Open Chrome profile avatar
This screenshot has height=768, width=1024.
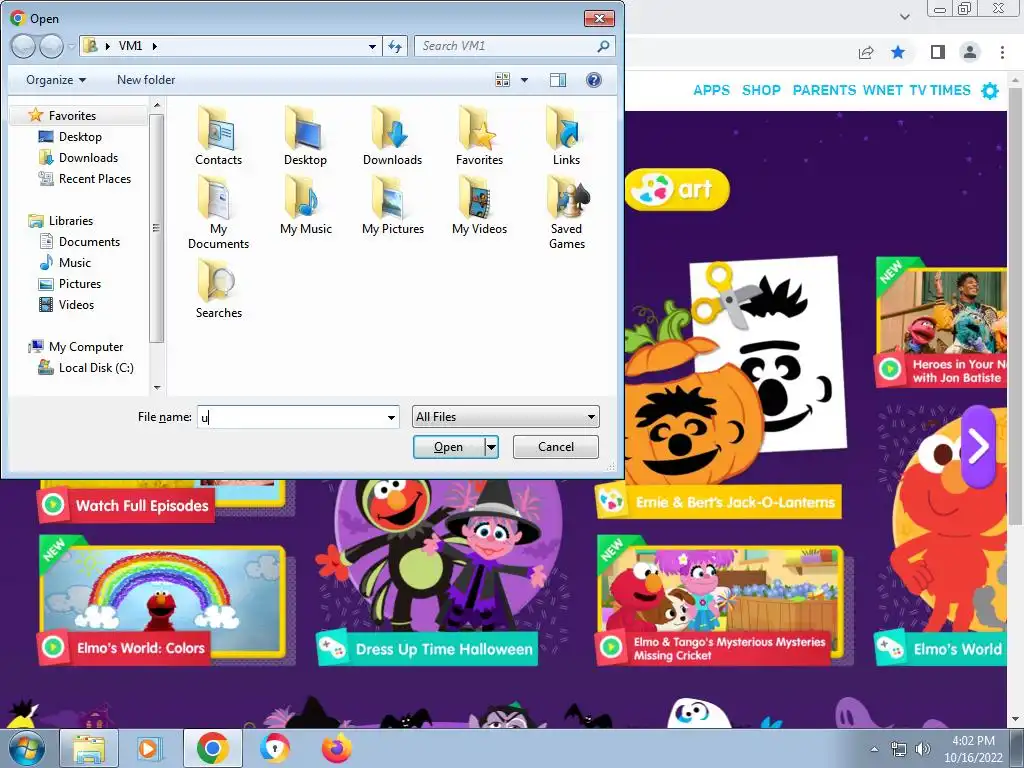(x=970, y=52)
